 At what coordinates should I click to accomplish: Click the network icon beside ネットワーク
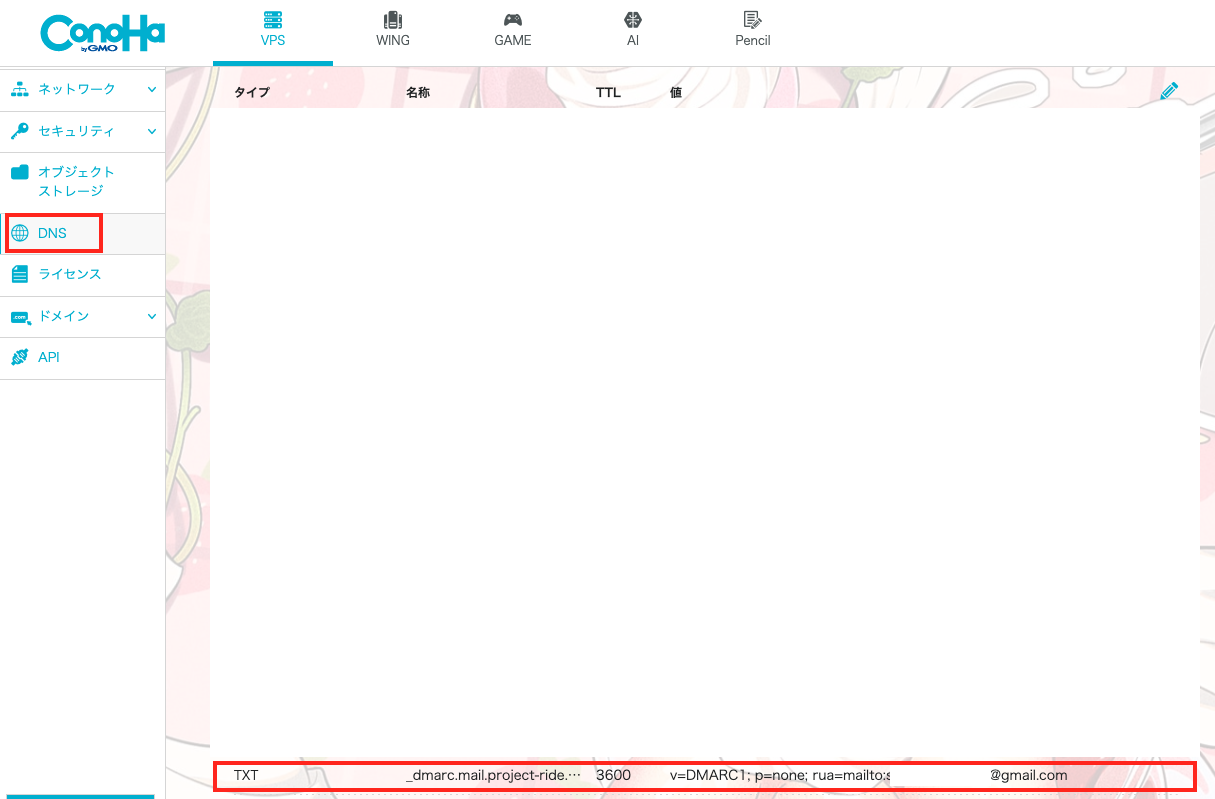pos(20,89)
